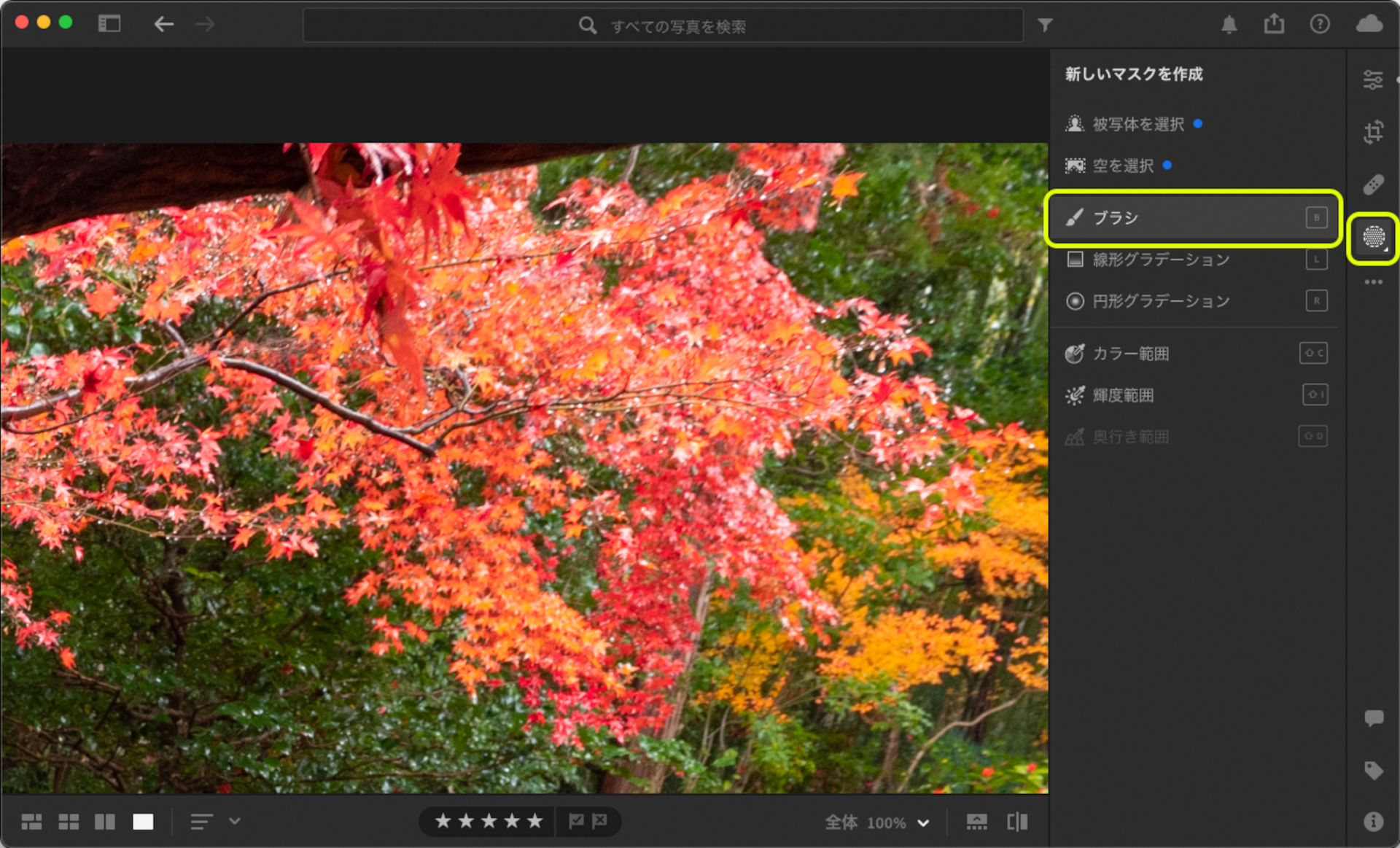Open the Keywords tag icon

tap(1373, 771)
